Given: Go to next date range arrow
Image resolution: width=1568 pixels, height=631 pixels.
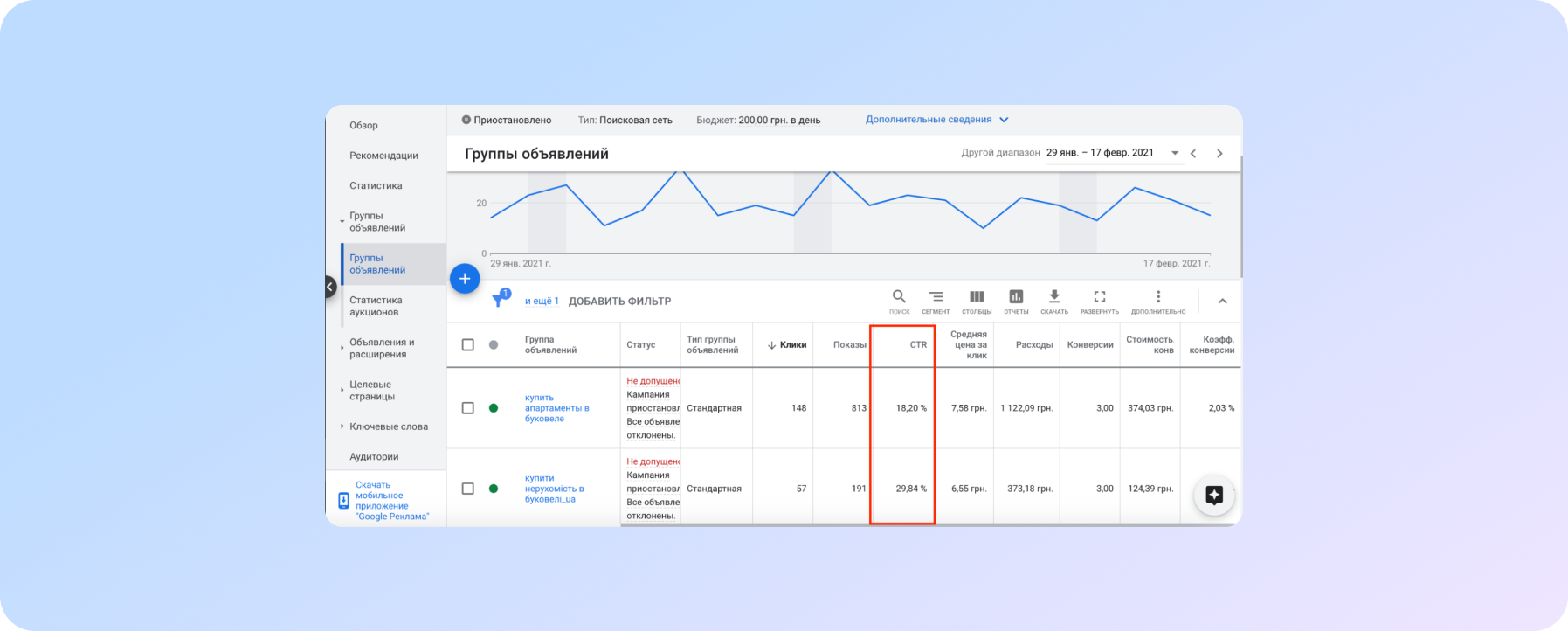Looking at the screenshot, I should pyautogui.click(x=1219, y=154).
